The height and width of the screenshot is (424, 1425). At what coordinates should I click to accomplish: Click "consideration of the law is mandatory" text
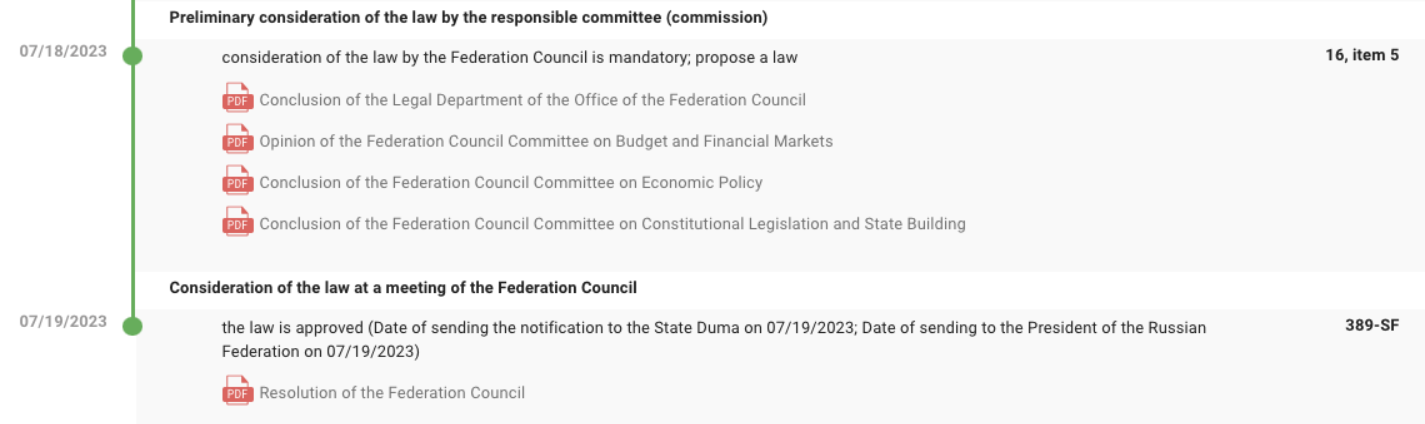click(509, 57)
